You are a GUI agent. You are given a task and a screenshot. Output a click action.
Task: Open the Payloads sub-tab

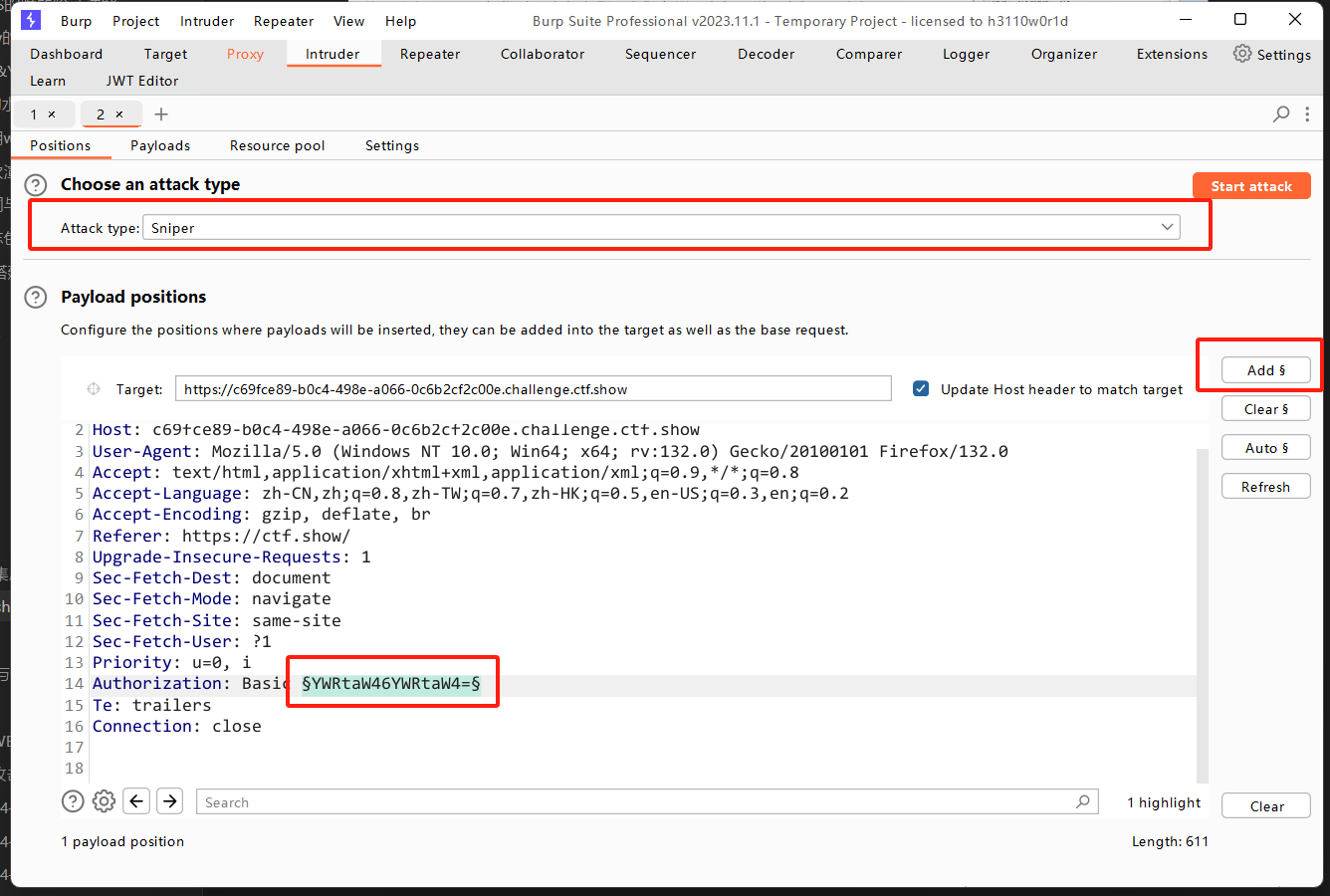pos(160,145)
